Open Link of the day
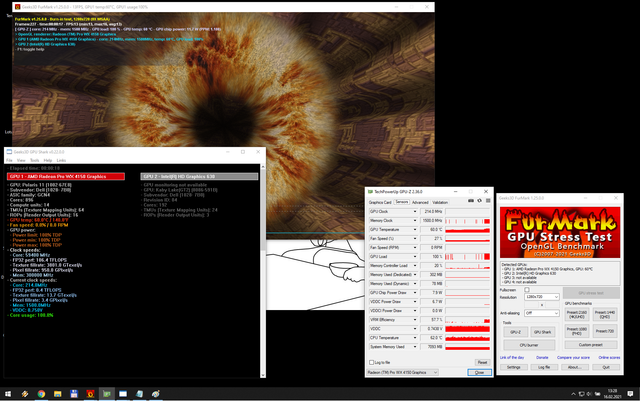Image resolution: width=640 pixels, height=401 pixels. pos(512,358)
